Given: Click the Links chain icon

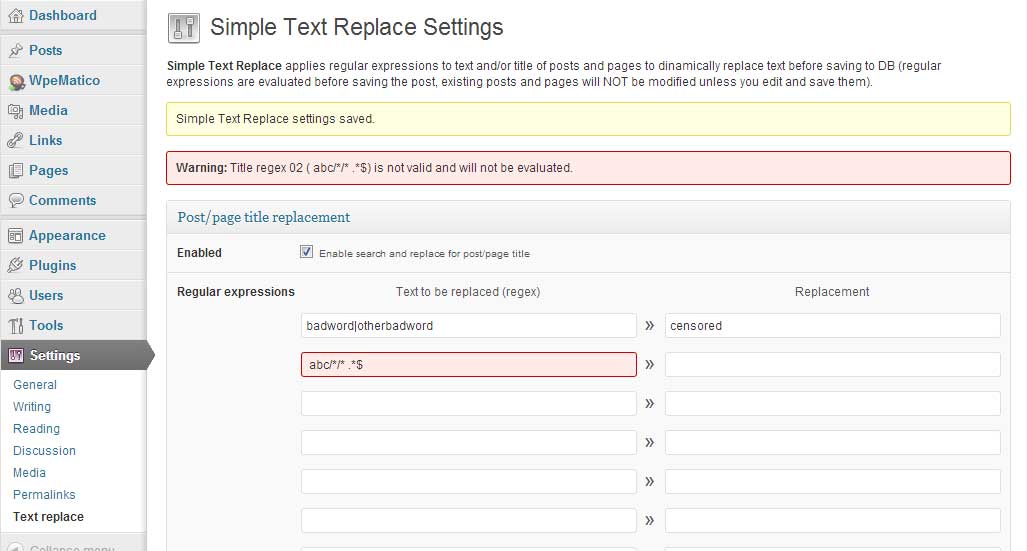Looking at the screenshot, I should (x=15, y=141).
